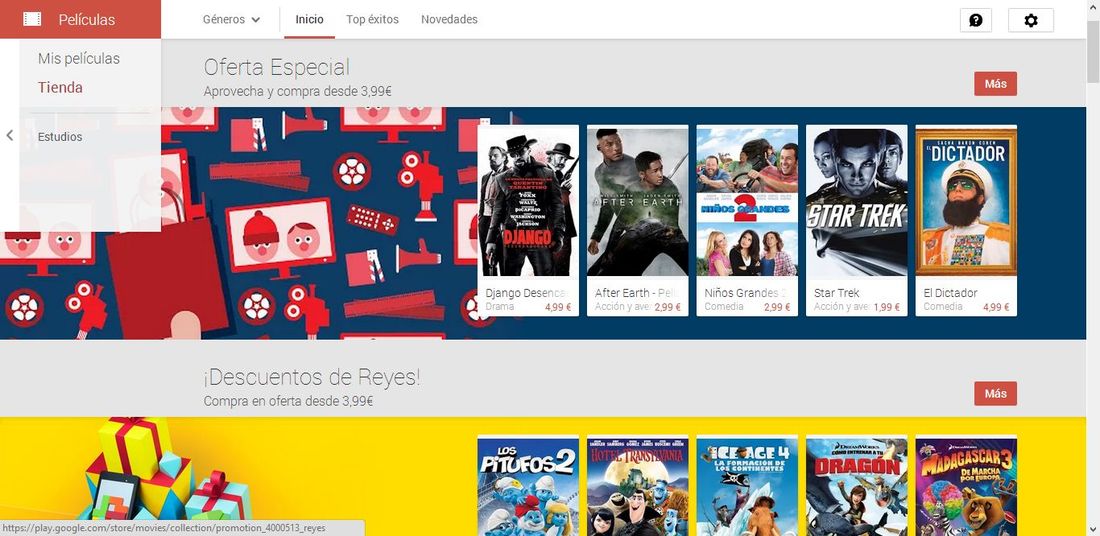Switch to the Top éxitos tab

coord(373,20)
